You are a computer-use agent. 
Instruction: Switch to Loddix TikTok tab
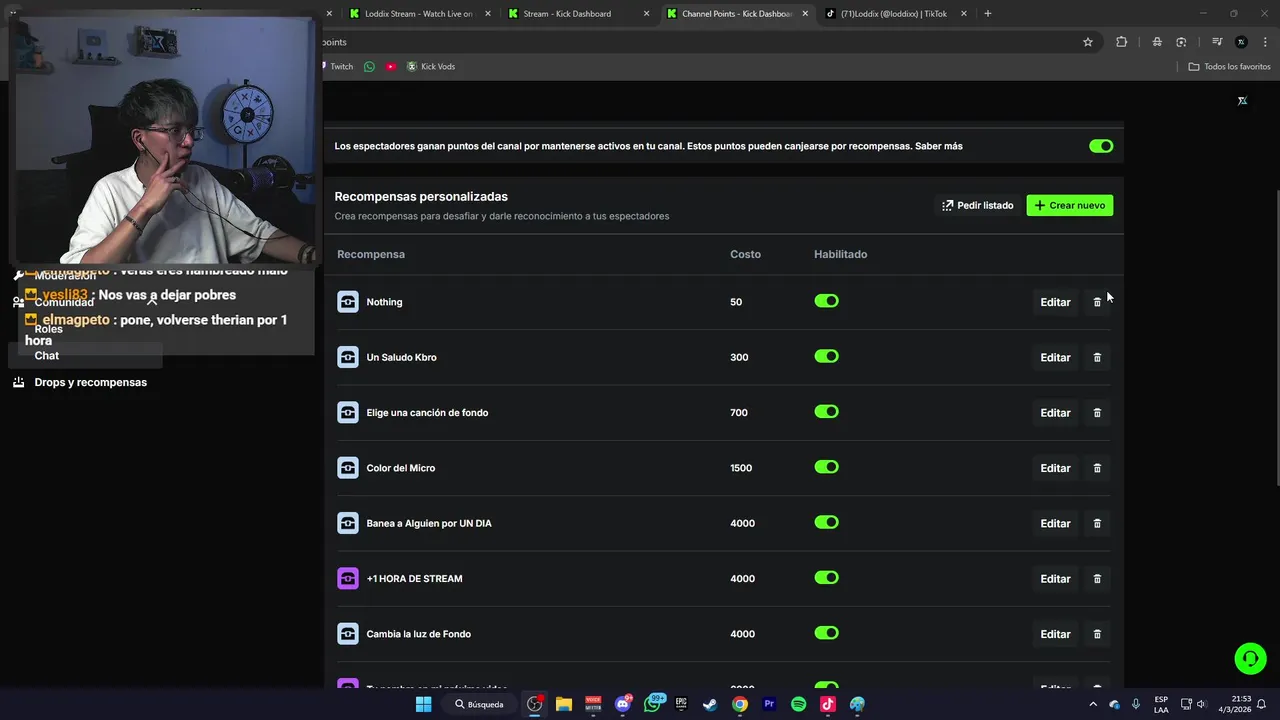pyautogui.click(x=896, y=14)
